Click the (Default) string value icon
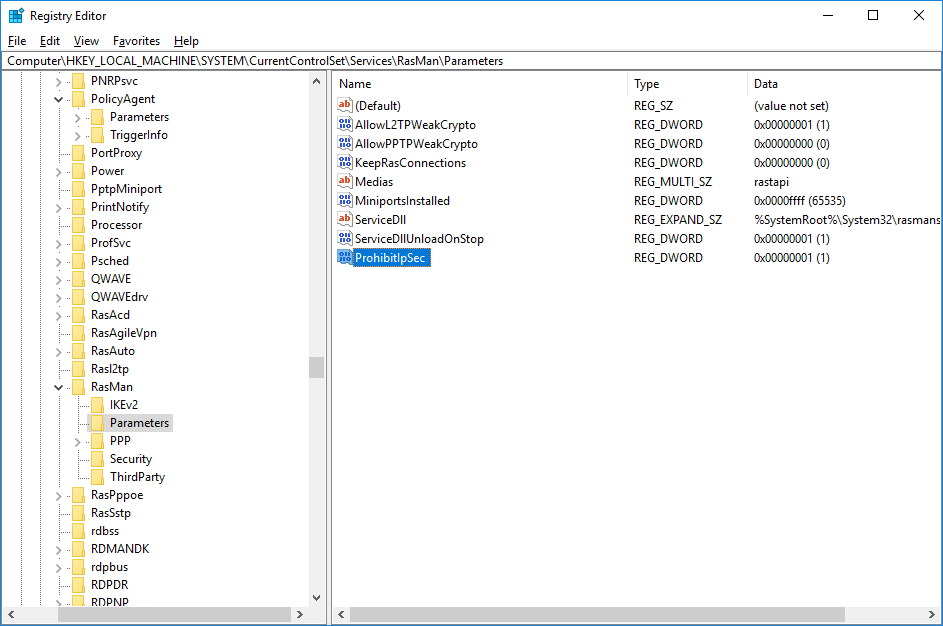 (x=345, y=105)
